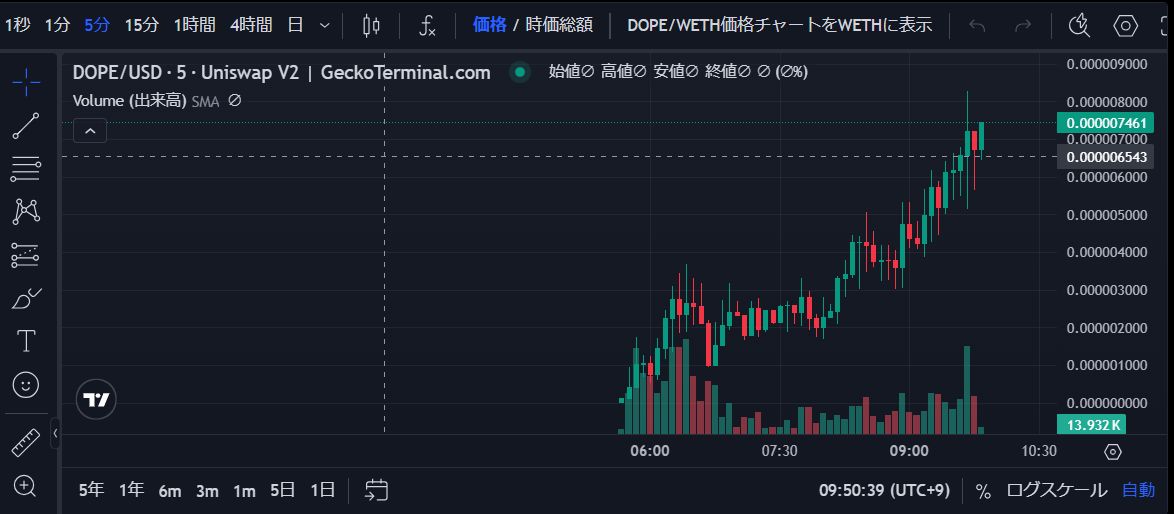Select the trend line drawing tool
1174x514 pixels.
25,126
